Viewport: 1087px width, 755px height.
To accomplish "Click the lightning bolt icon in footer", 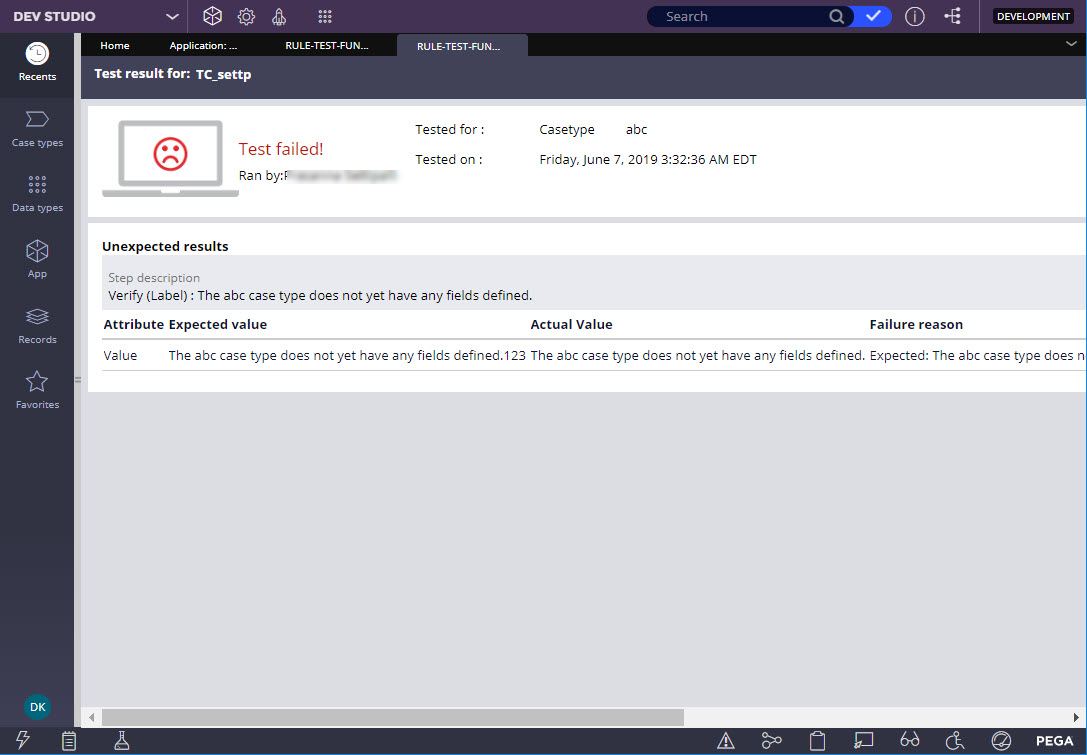I will click(23, 740).
